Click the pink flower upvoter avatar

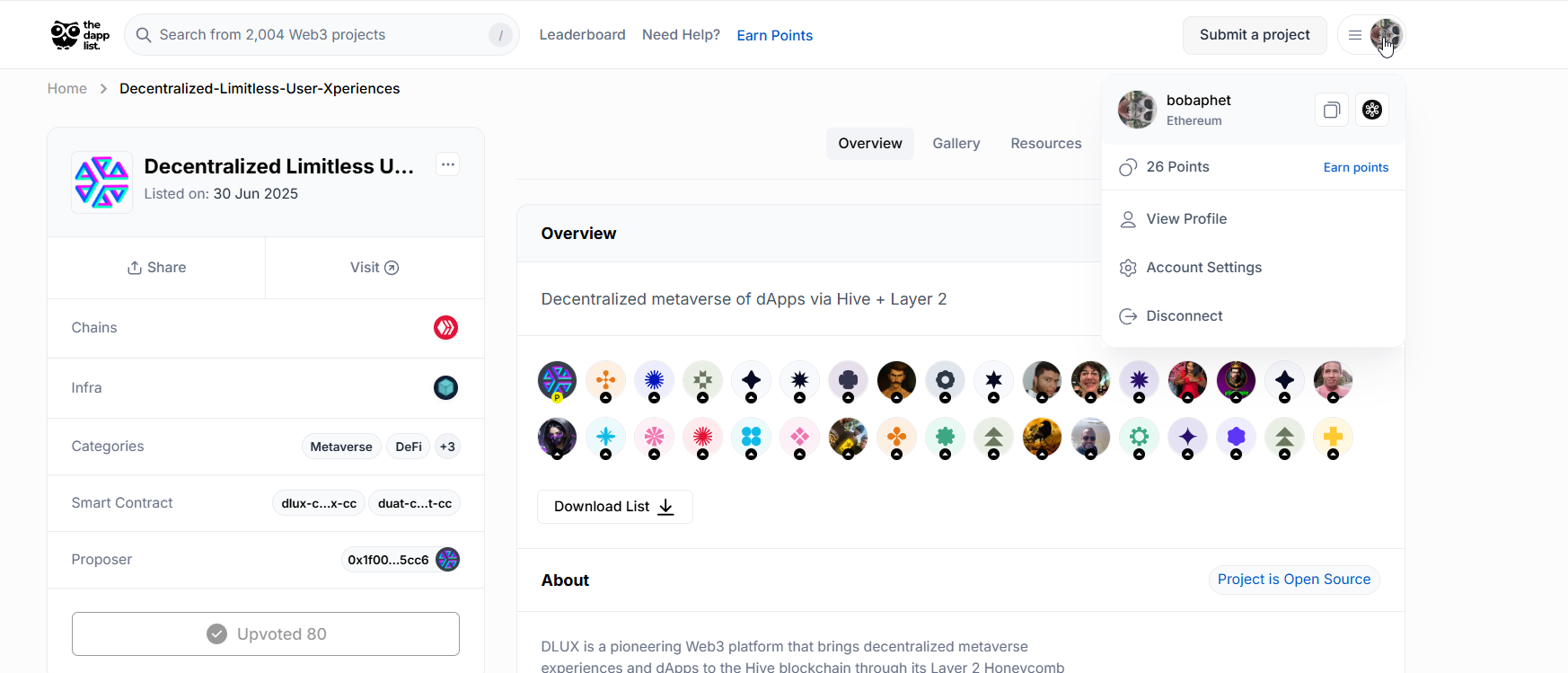(x=654, y=438)
